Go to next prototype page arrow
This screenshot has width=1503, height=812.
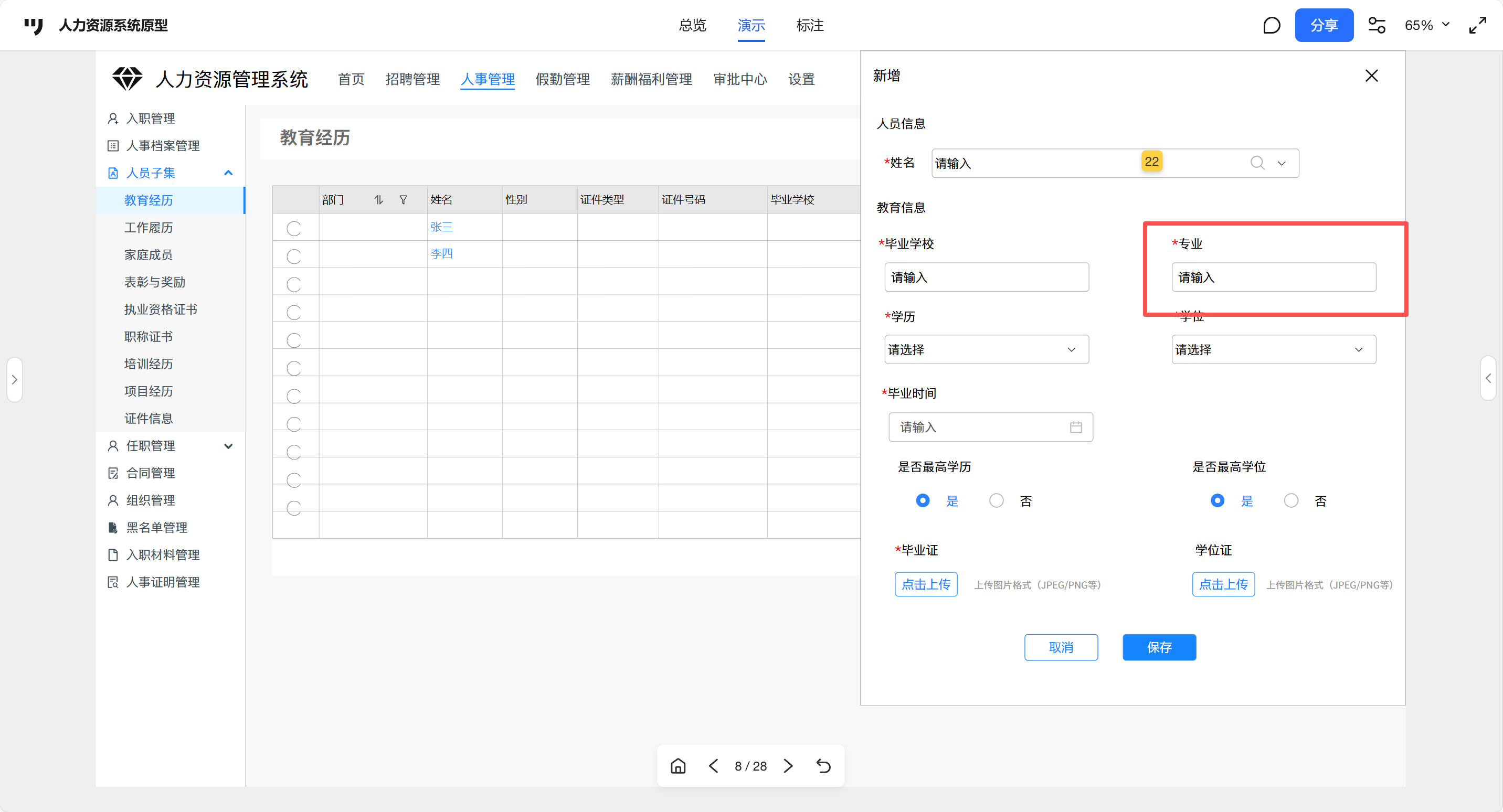coord(788,766)
